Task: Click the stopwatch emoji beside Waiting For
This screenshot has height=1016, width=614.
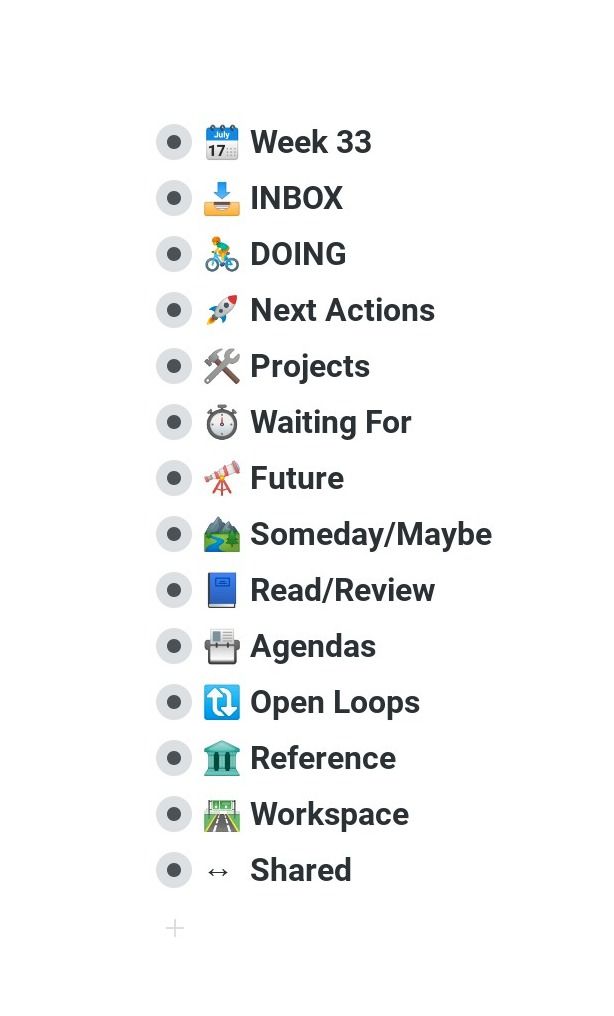Action: [x=222, y=422]
